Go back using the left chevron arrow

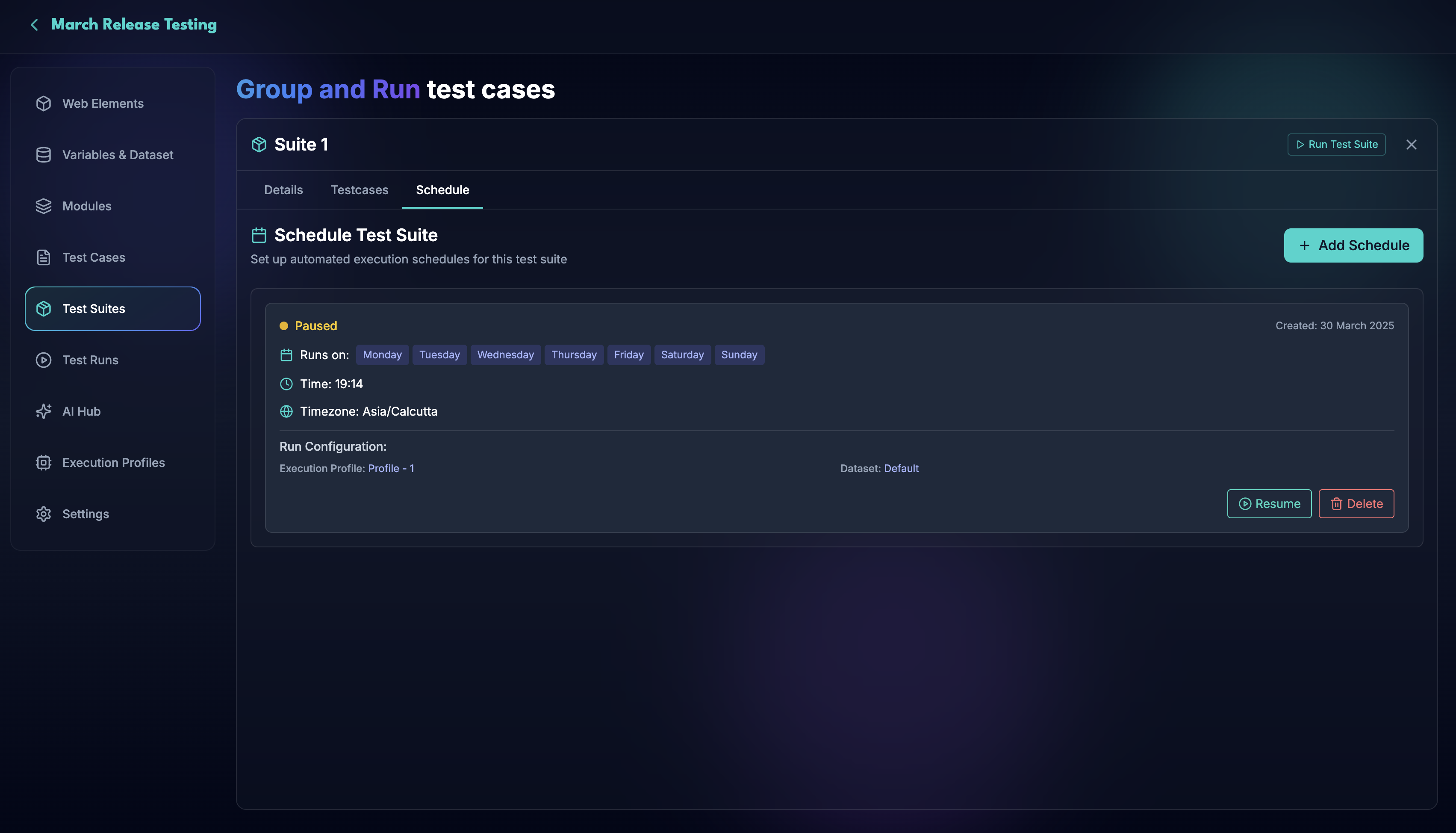click(34, 25)
